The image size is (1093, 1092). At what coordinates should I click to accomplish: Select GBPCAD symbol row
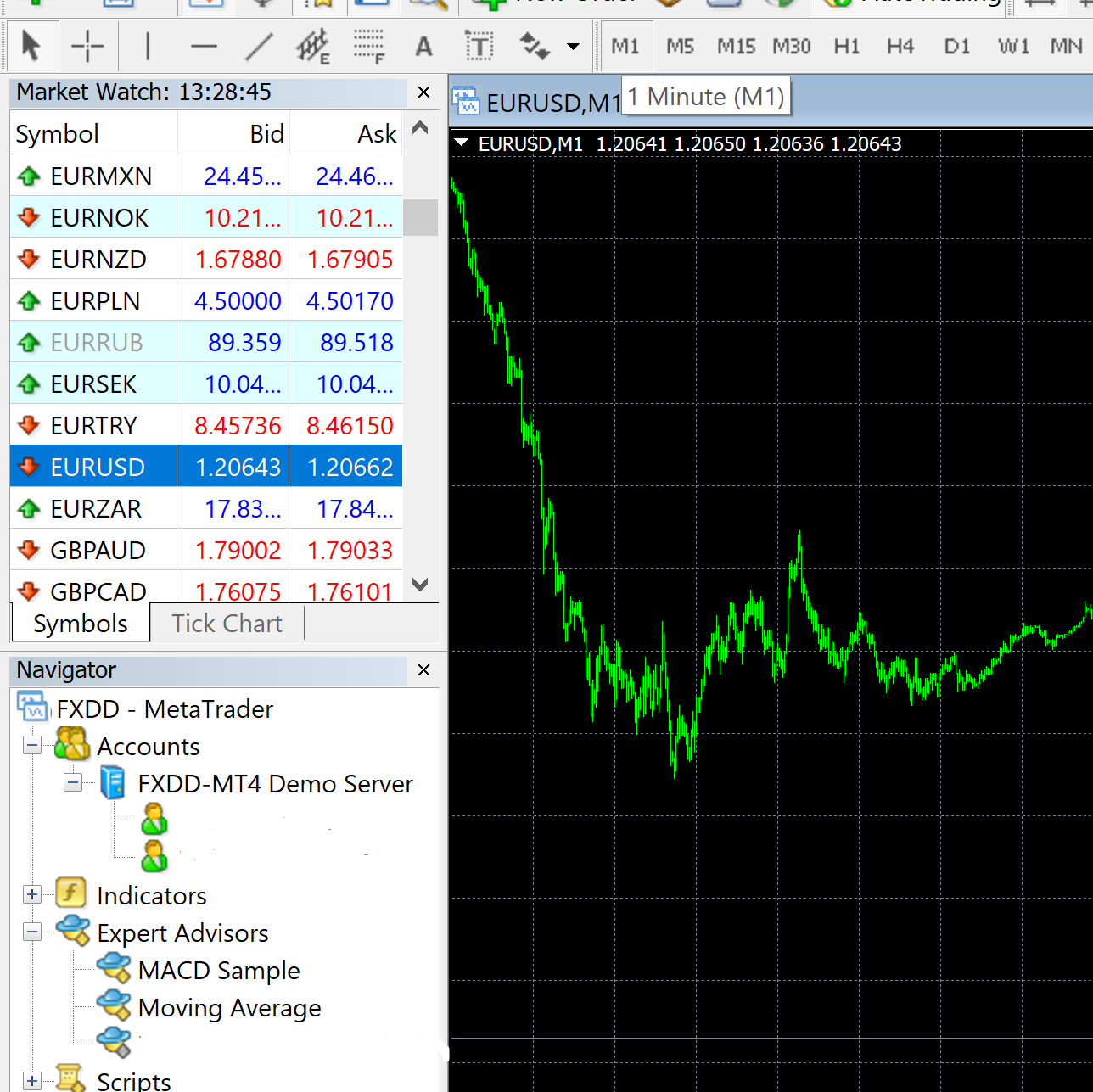click(x=206, y=587)
